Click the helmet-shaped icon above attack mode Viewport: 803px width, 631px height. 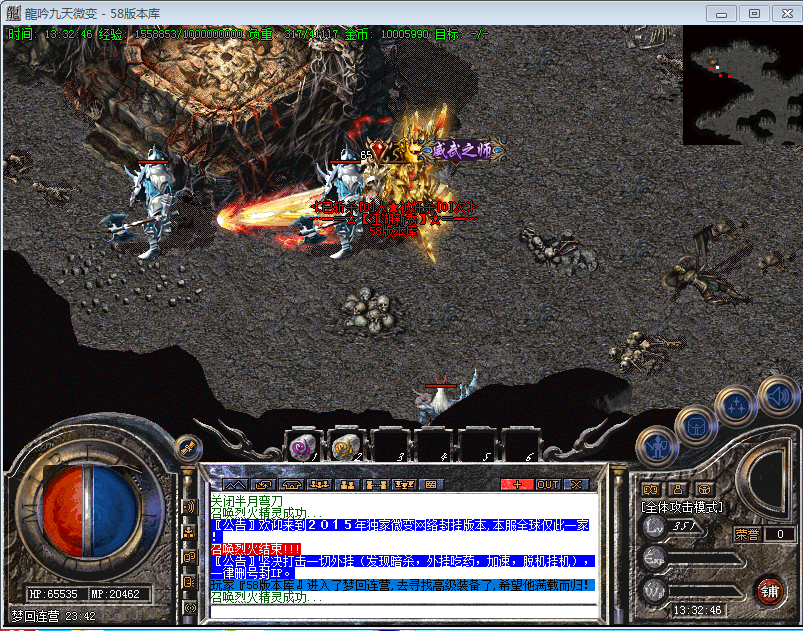(705, 489)
